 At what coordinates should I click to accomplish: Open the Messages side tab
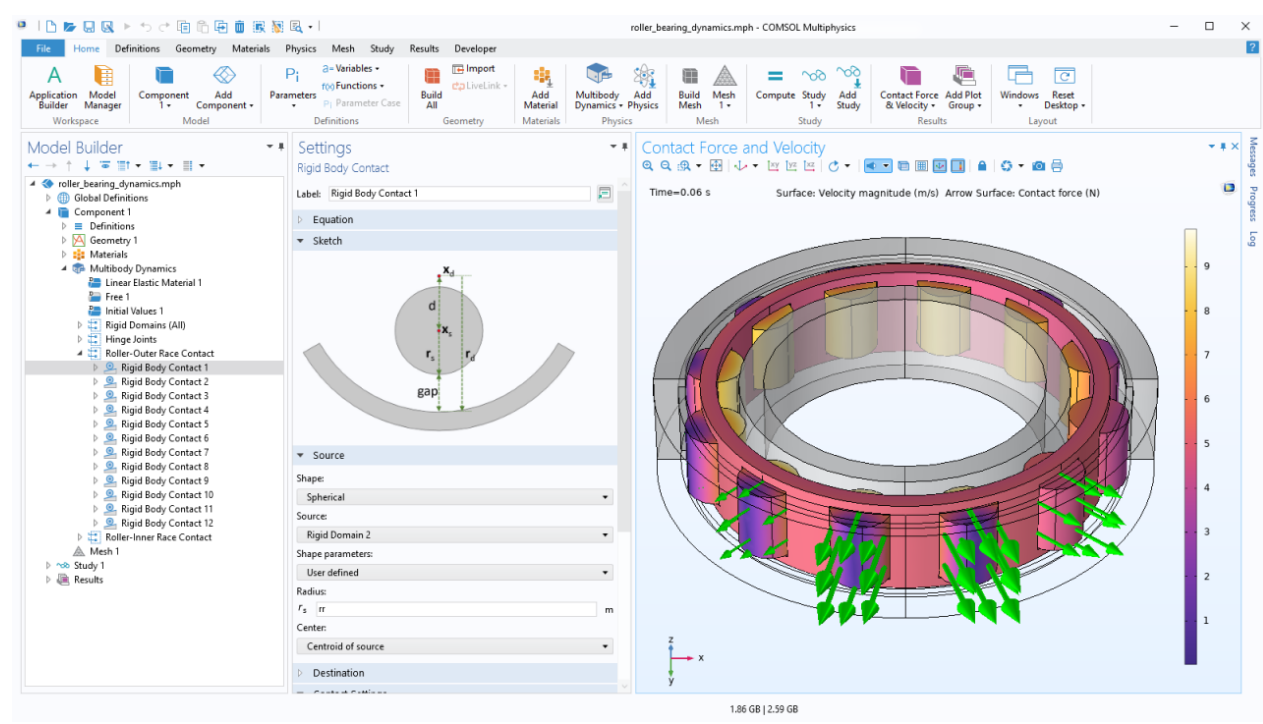tap(1252, 159)
